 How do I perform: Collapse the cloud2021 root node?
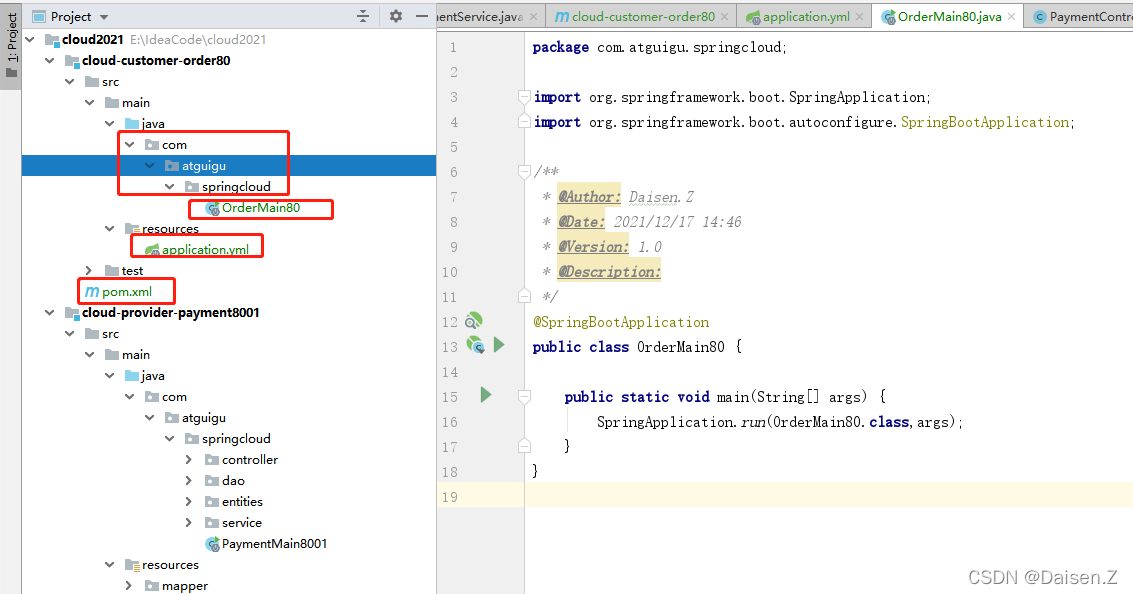30,40
